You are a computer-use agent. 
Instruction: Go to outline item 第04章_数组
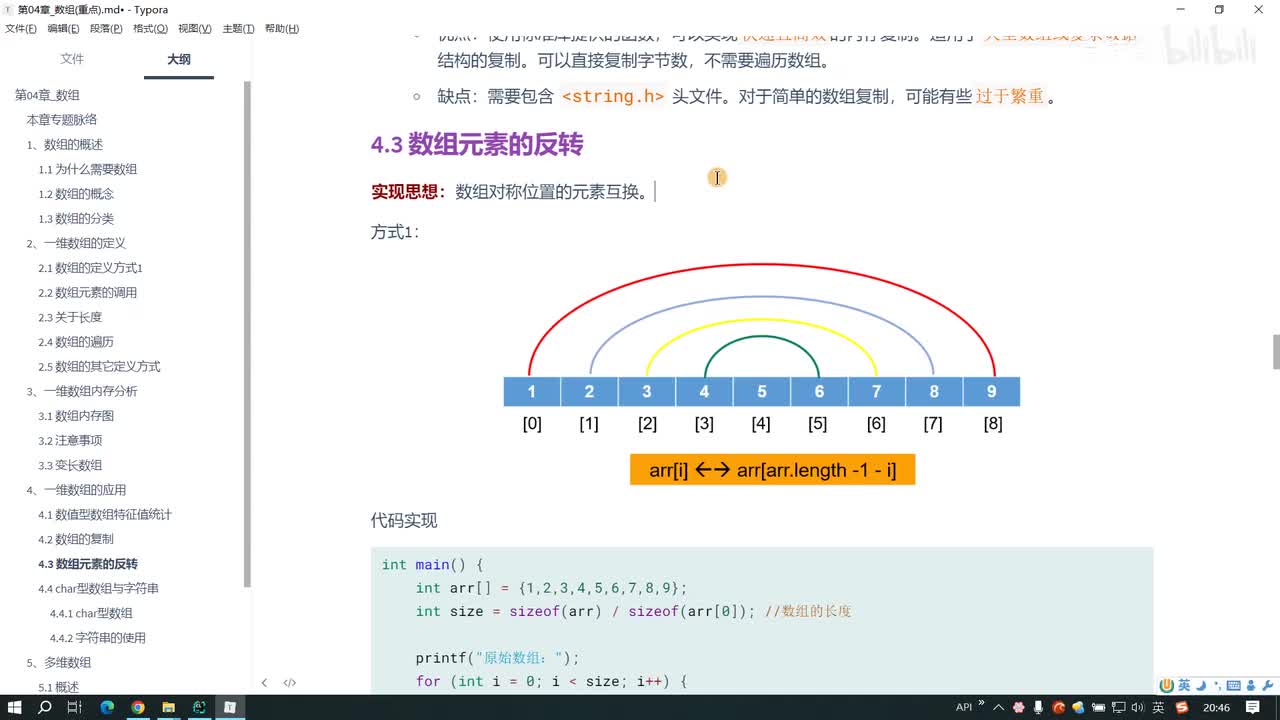click(x=47, y=95)
